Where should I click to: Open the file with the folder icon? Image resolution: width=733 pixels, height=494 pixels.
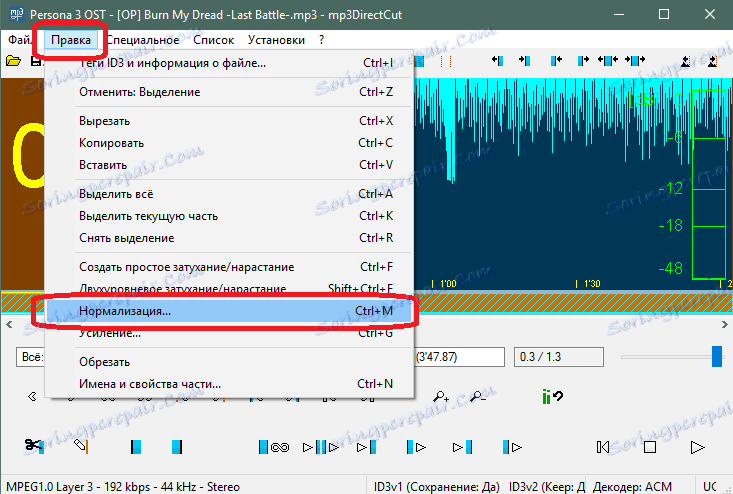[13, 61]
